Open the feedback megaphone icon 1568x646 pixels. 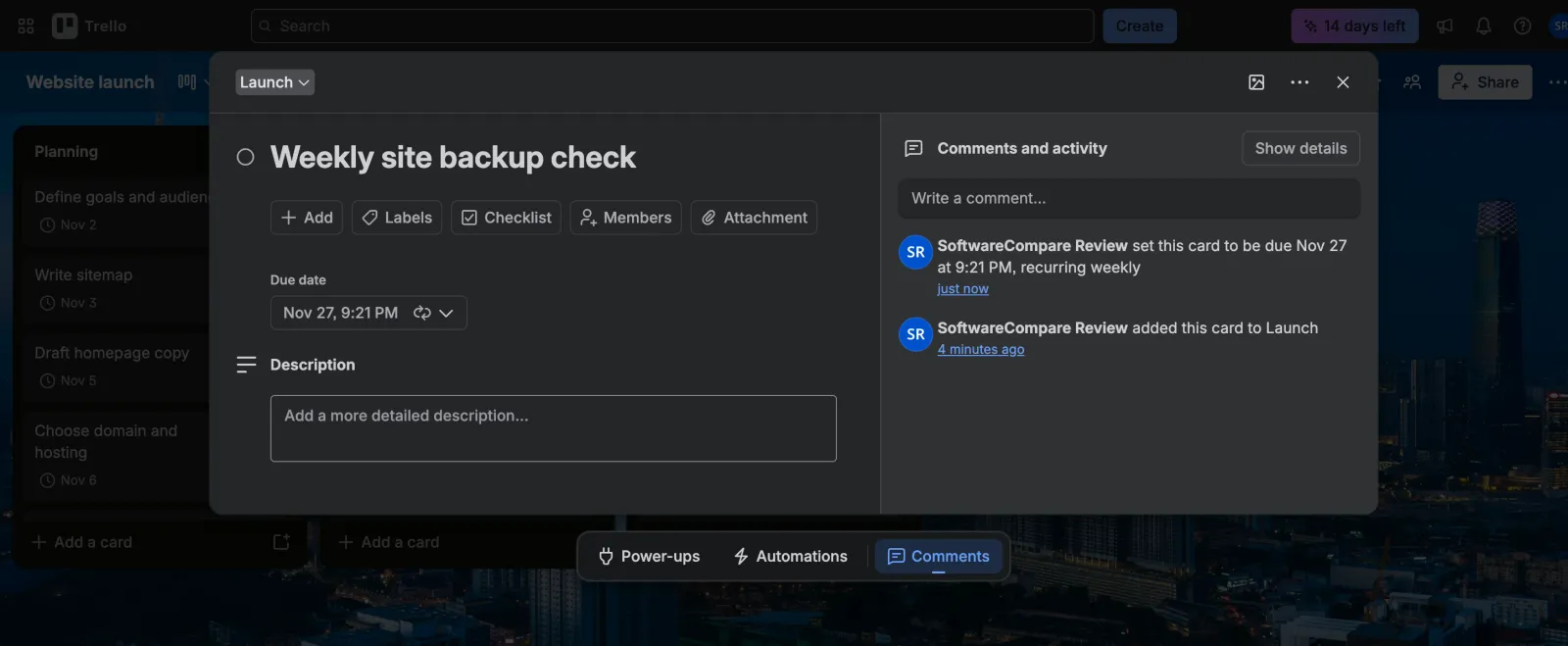(x=1445, y=26)
